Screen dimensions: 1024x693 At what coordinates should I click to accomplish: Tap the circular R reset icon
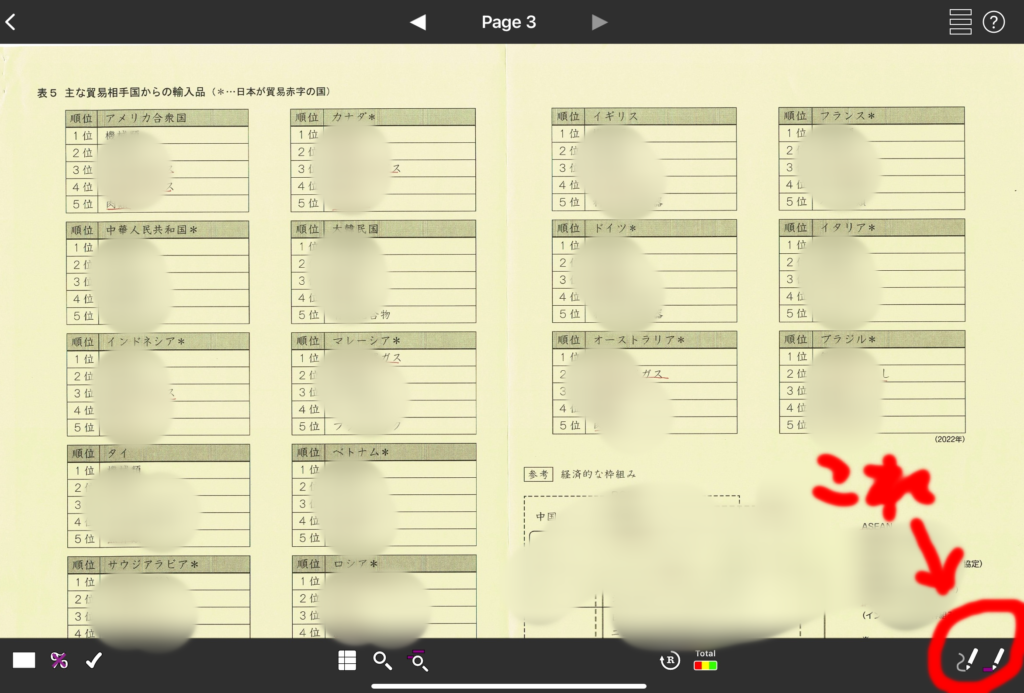tap(669, 660)
